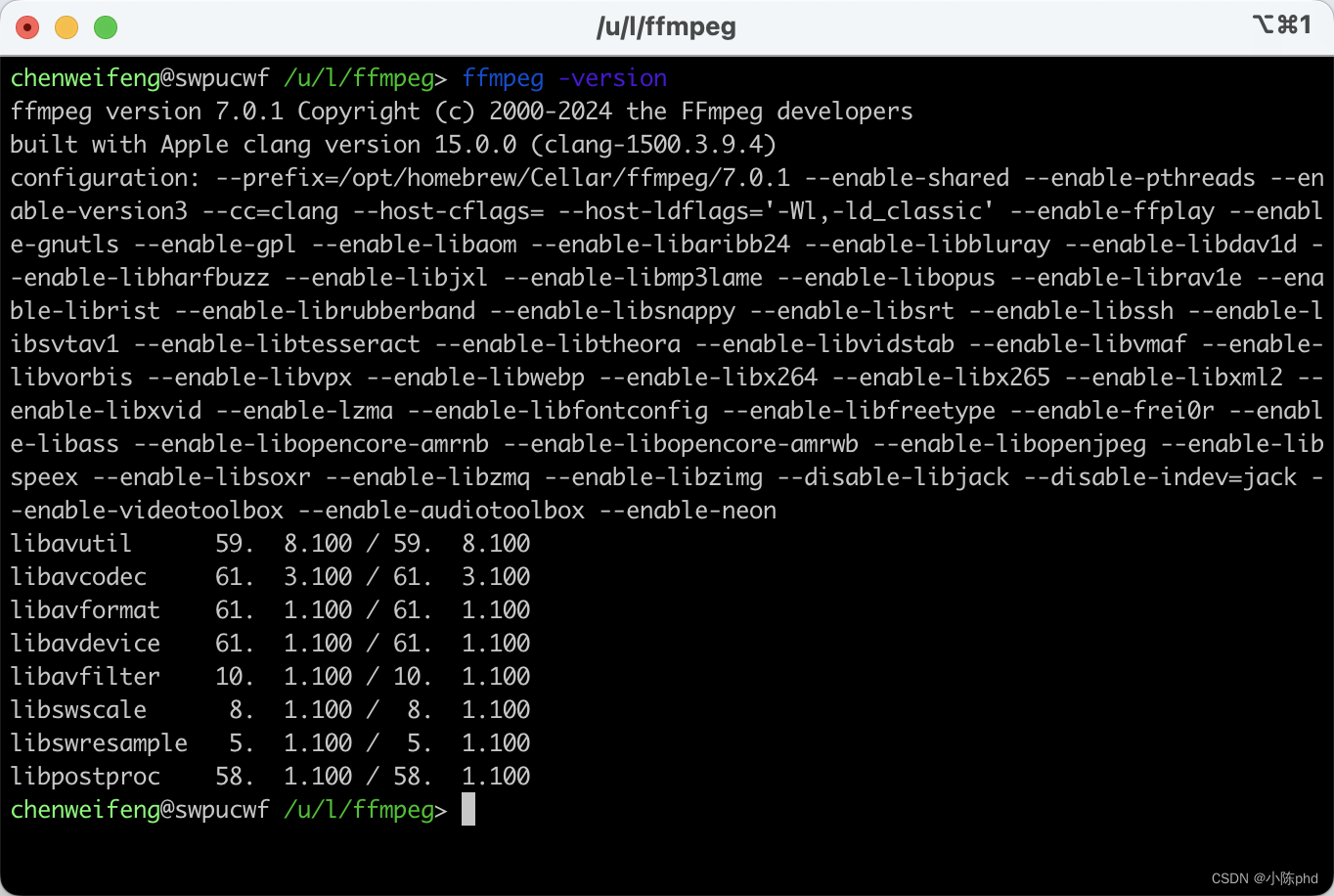
Task: Click the '--enable-libopencore-amrnb' flag
Action: [x=311, y=444]
